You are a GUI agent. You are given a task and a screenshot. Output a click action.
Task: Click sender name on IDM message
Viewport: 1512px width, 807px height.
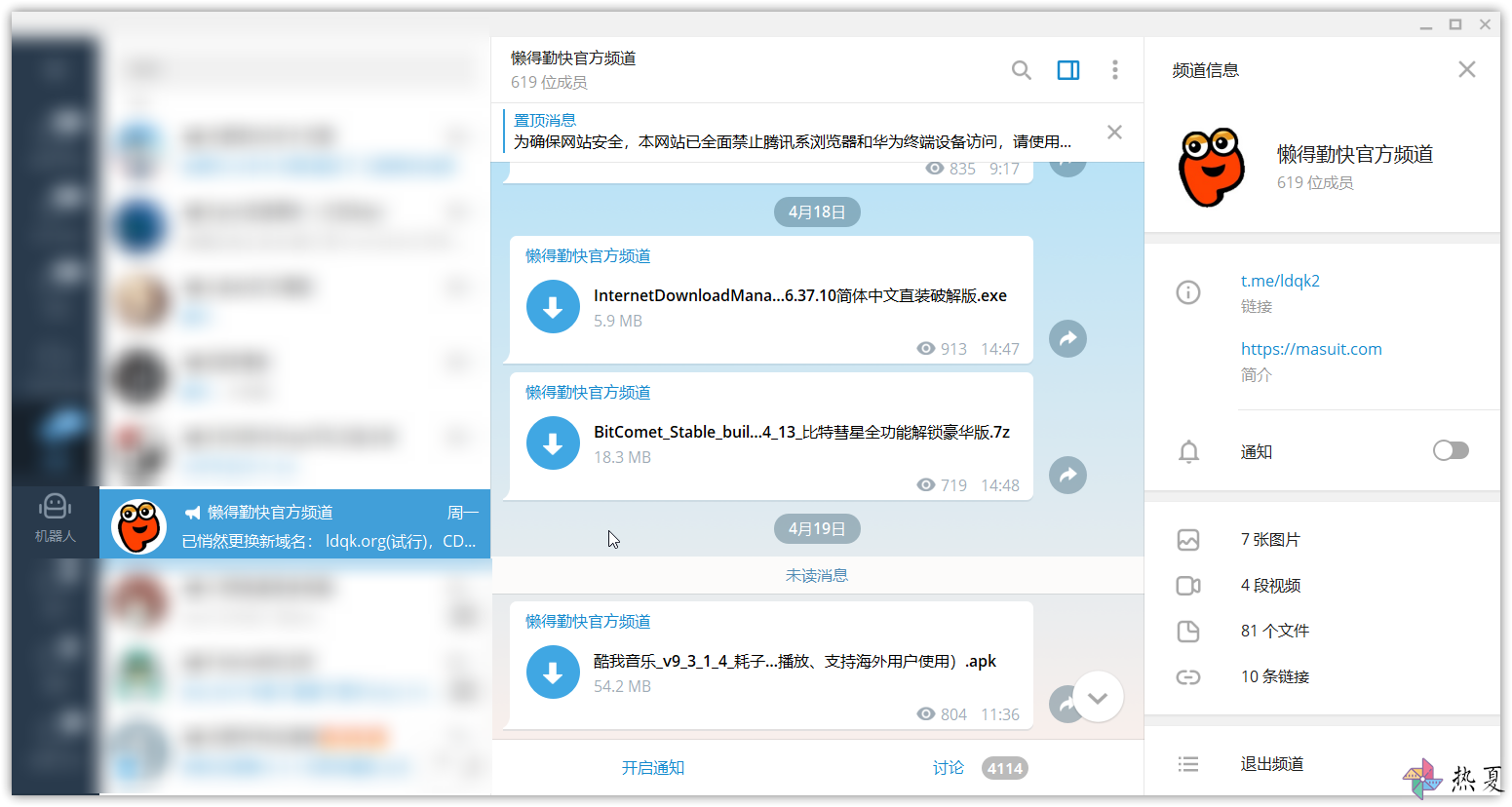coord(588,256)
